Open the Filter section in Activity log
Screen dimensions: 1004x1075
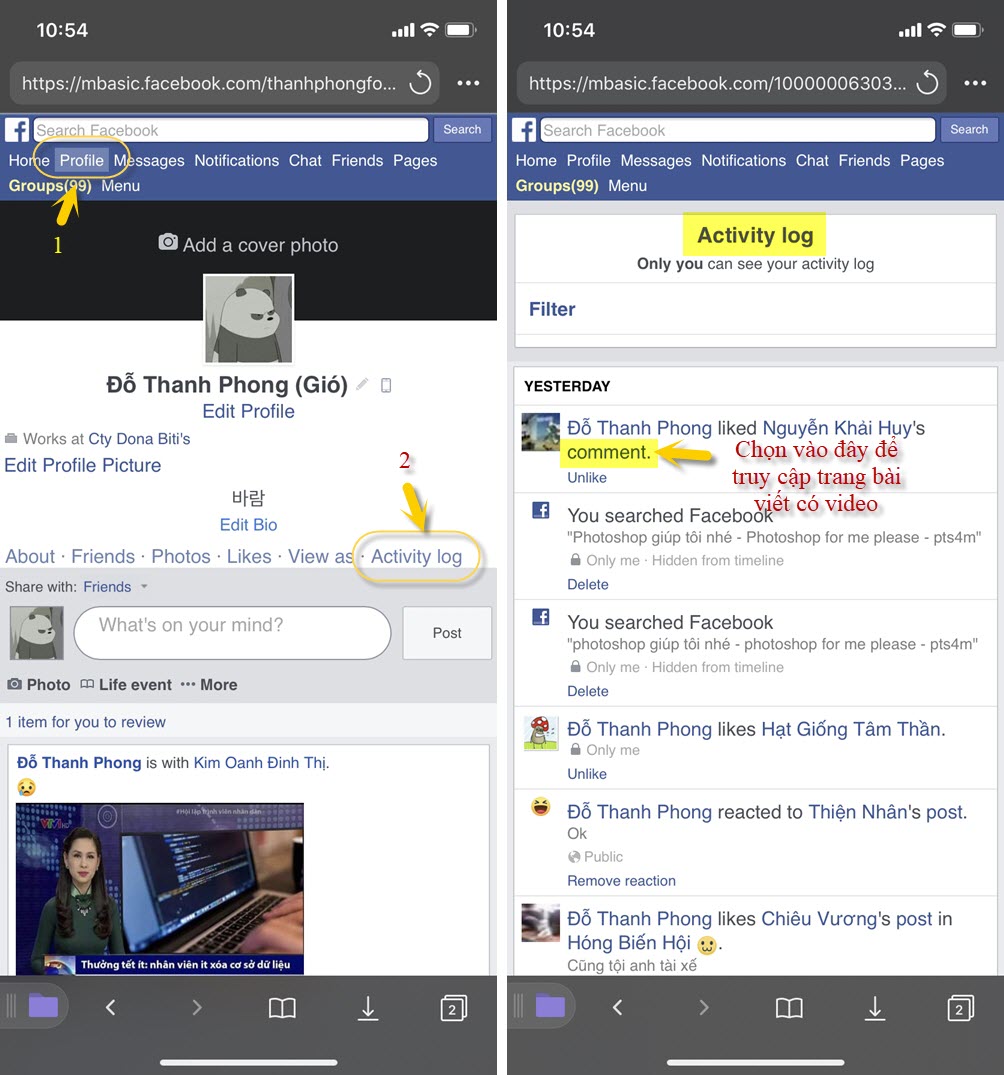tap(552, 310)
